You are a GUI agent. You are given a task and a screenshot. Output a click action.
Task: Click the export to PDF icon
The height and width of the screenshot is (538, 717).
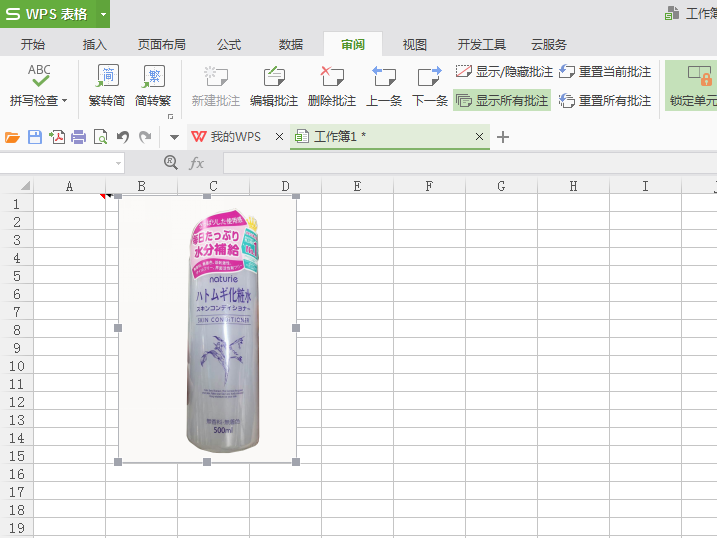pyautogui.click(x=57, y=137)
